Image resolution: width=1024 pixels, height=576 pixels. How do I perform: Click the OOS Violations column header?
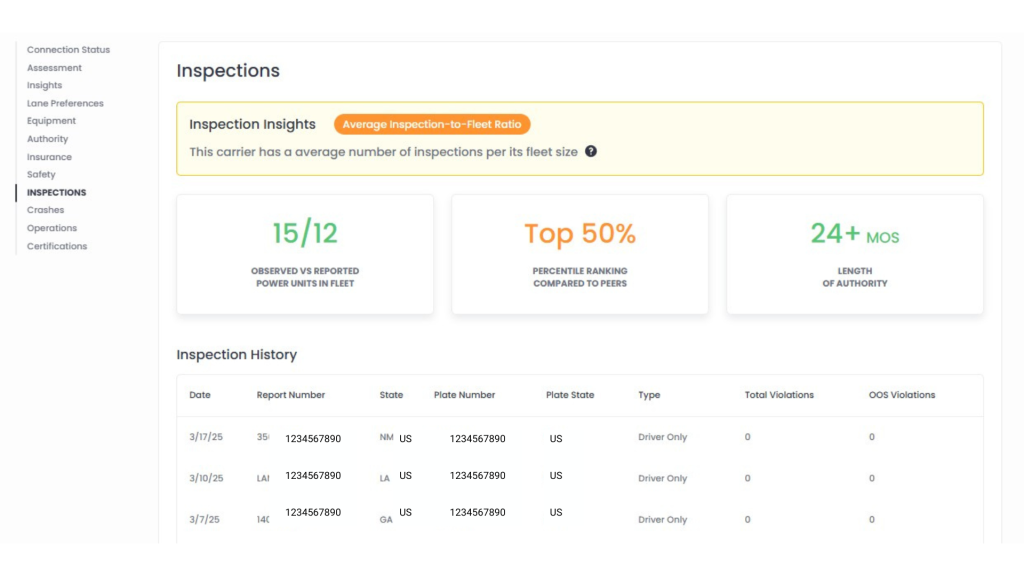tap(901, 395)
